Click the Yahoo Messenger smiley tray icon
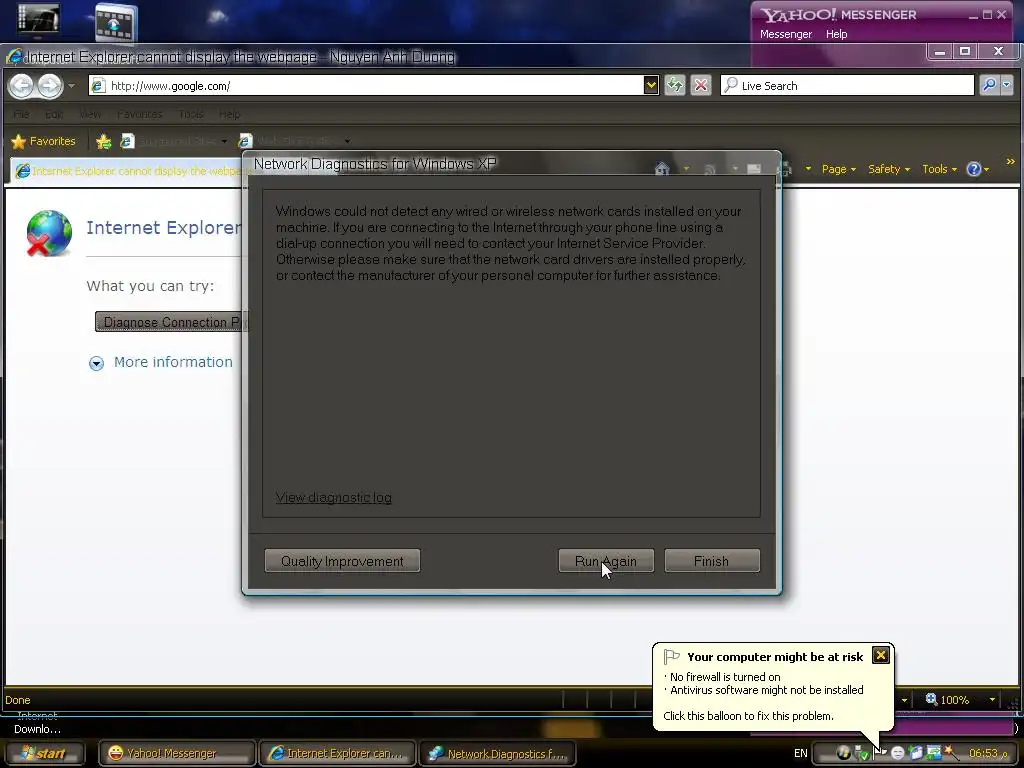 [898, 754]
